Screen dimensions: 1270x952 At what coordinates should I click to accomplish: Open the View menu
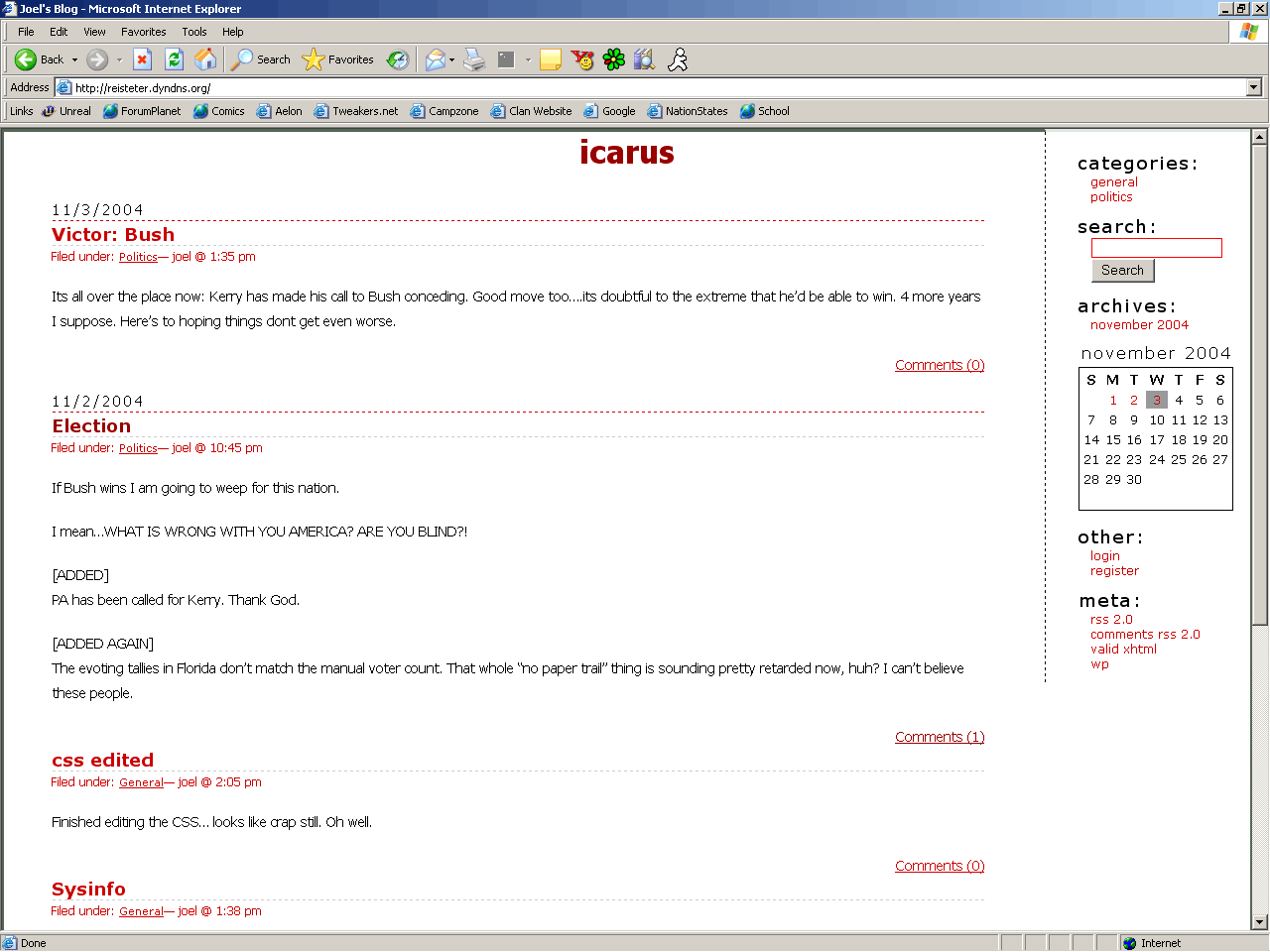pyautogui.click(x=94, y=32)
